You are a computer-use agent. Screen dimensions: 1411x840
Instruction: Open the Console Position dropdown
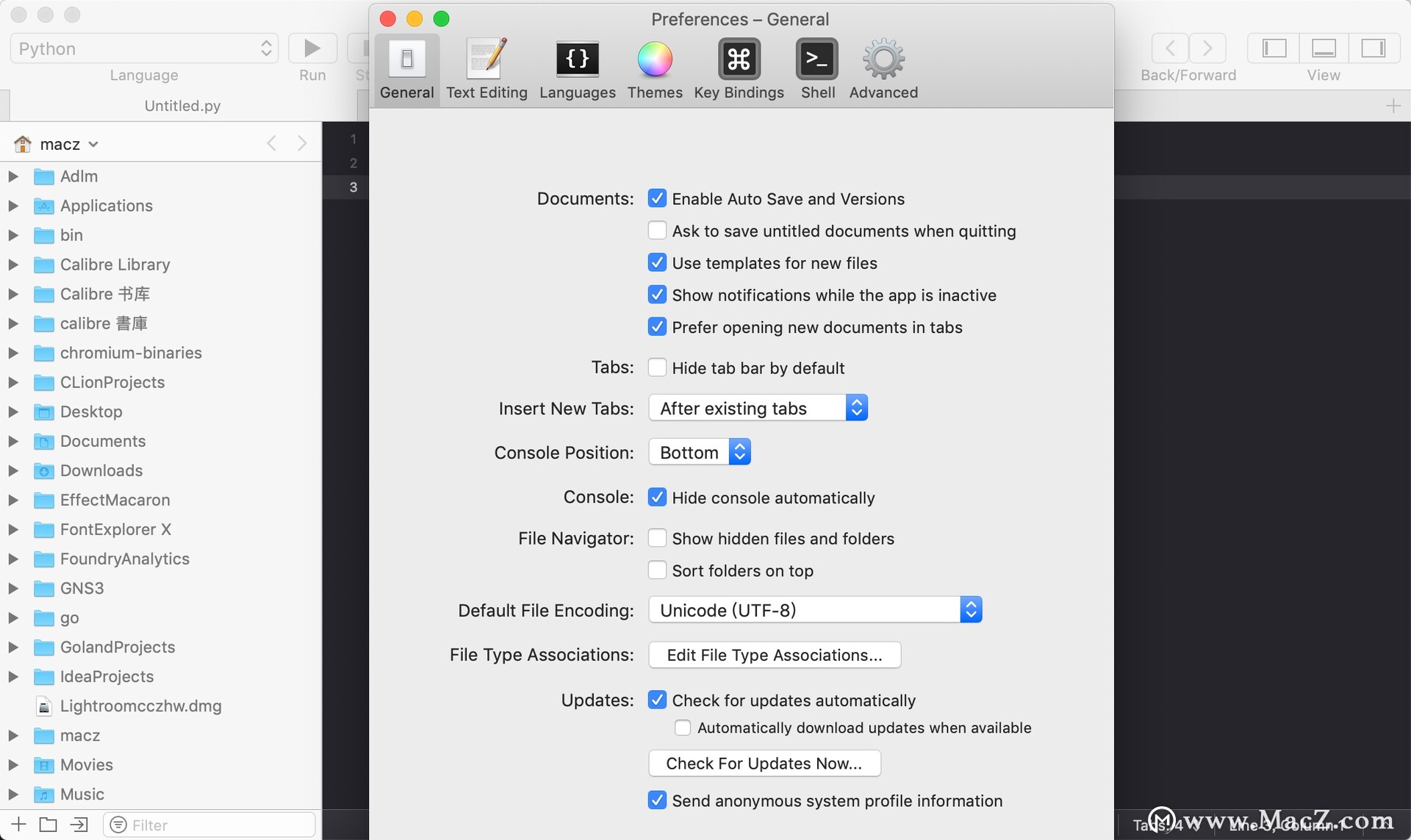pos(700,452)
